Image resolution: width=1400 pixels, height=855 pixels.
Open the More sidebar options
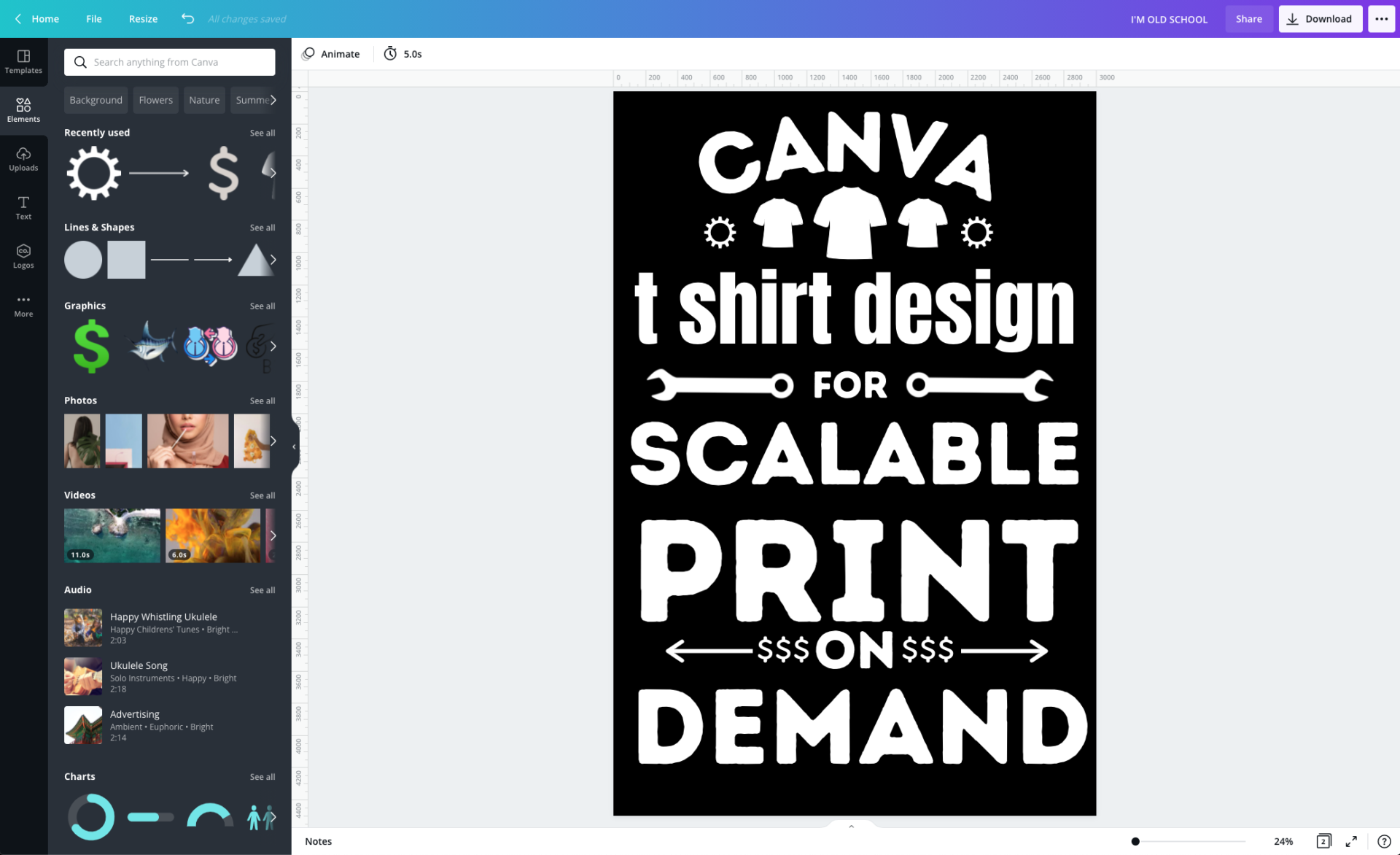pos(23,306)
